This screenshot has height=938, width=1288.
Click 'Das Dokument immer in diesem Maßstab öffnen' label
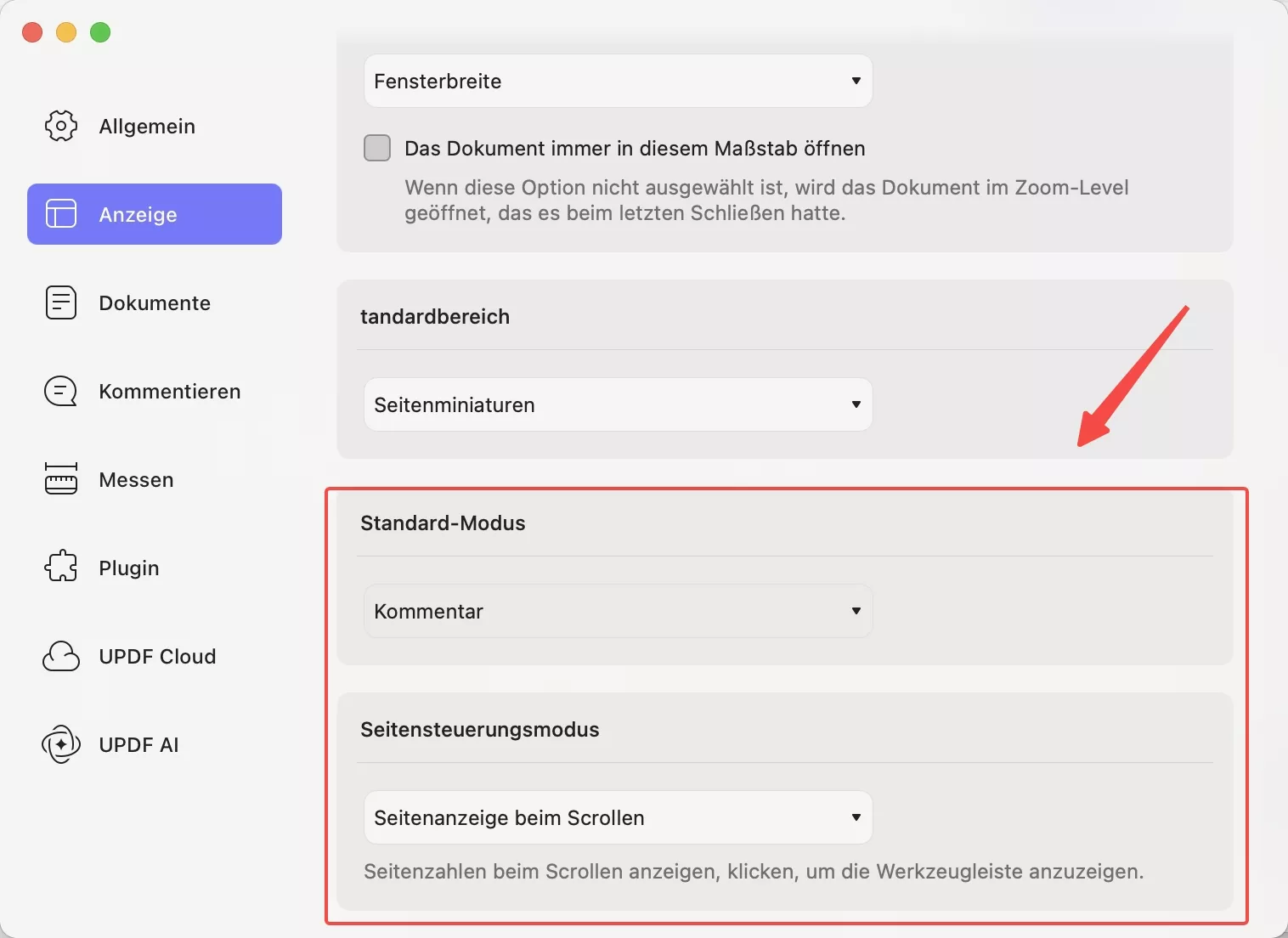(x=635, y=148)
